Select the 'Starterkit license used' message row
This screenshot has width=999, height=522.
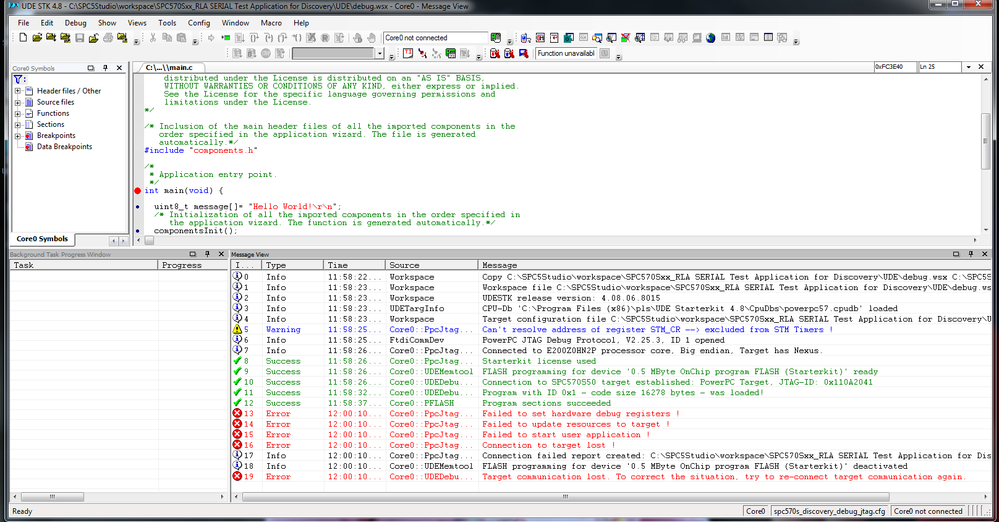pyautogui.click(x=539, y=361)
